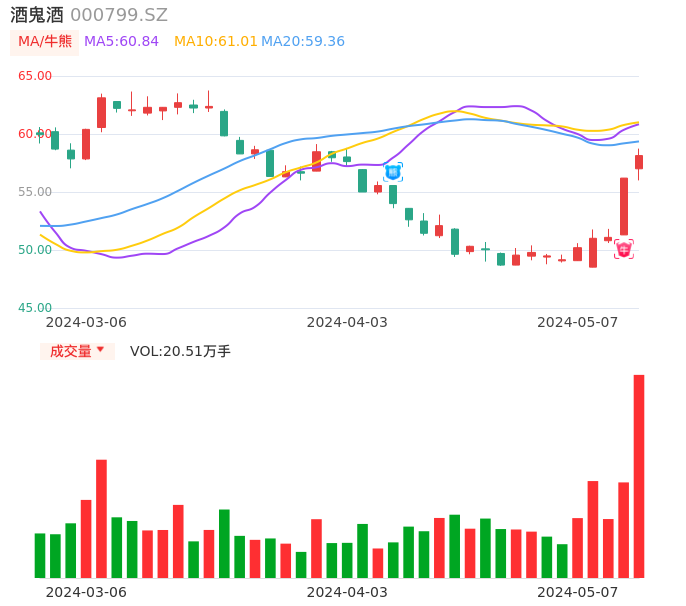Image resolution: width=686 pixels, height=606 pixels.
Task: Click the stock code 000799.SZ
Action: [x=119, y=15]
